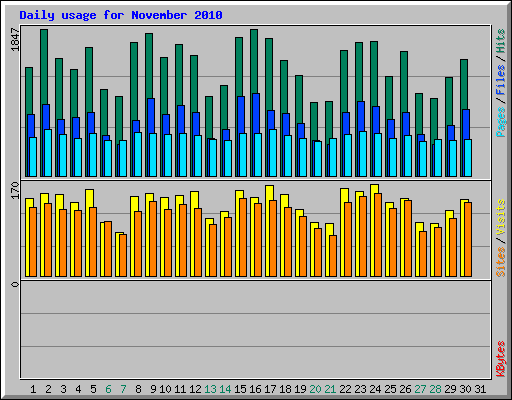Click the green hits bar for day 20
Screen dimensions: 512x400
314,122
